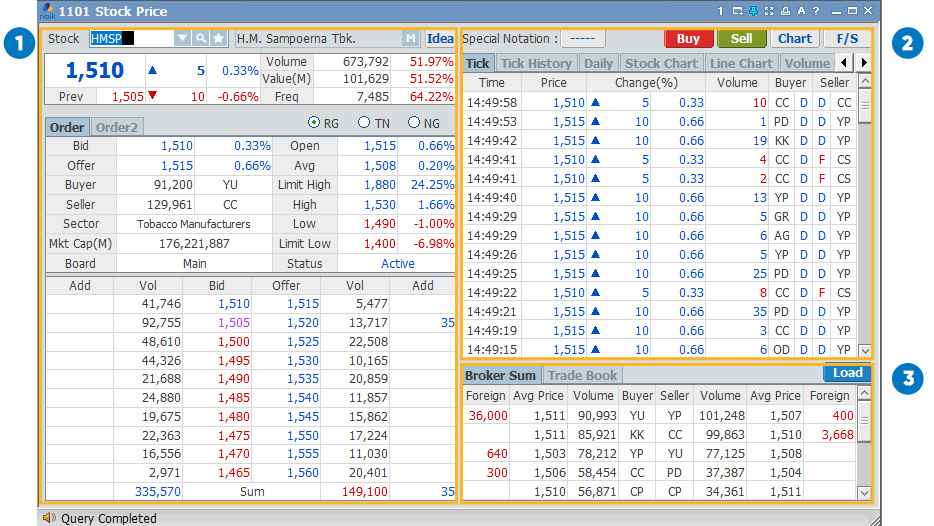The height and width of the screenshot is (526, 934).
Task: Click the favorite star icon beside stock code
Action: [x=218, y=39]
